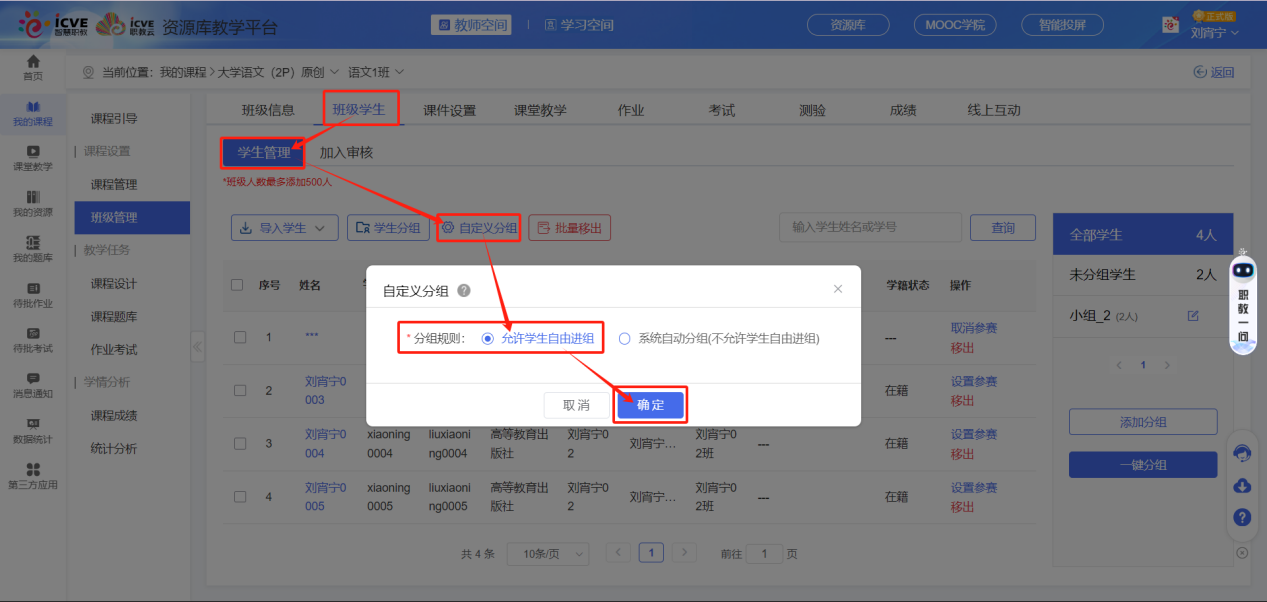Screen dimensions: 1267x602
Task: Click the 一键分组 button
Action: 1142,464
